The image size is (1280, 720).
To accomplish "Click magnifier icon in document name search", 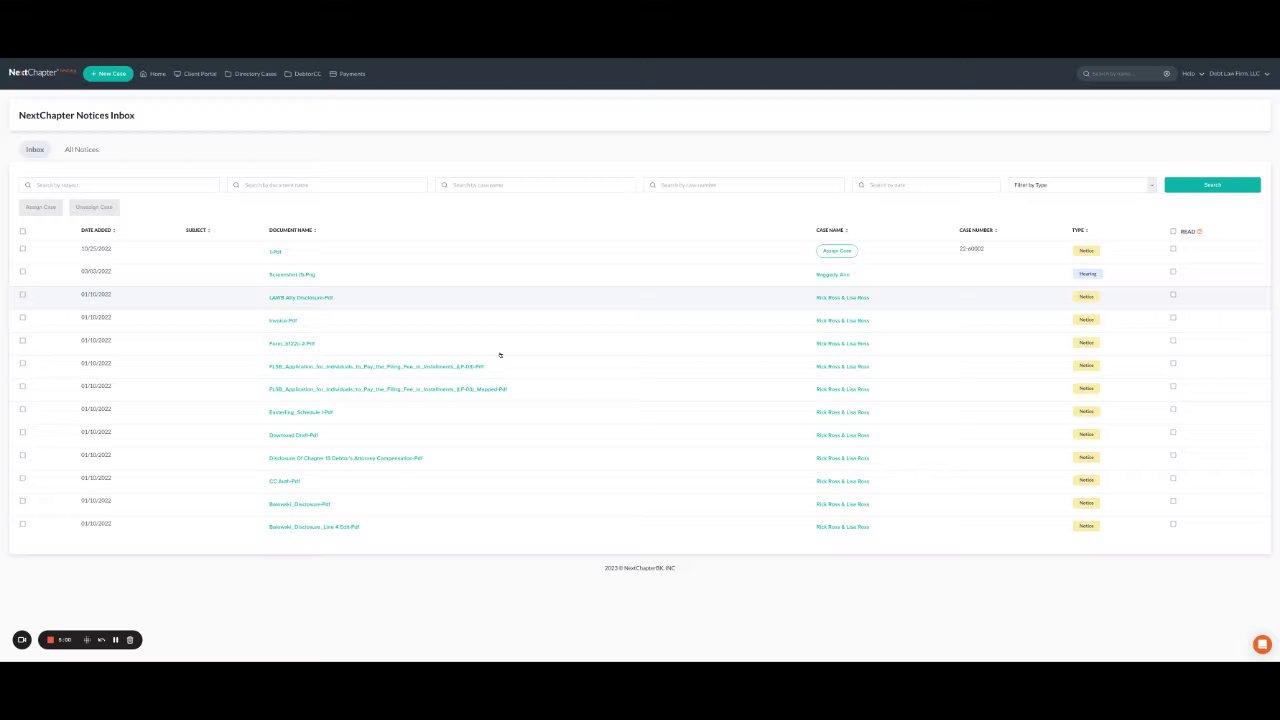I will [236, 185].
